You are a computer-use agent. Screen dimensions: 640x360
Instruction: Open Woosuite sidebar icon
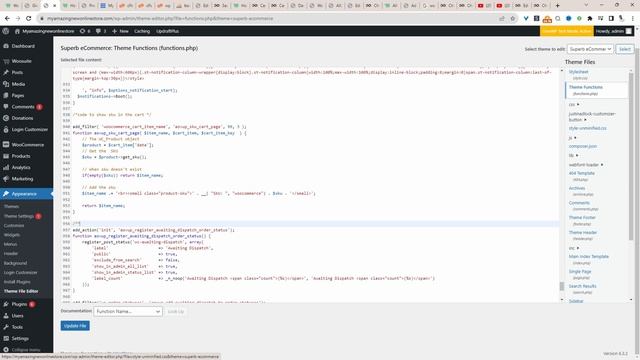pos(6,61)
